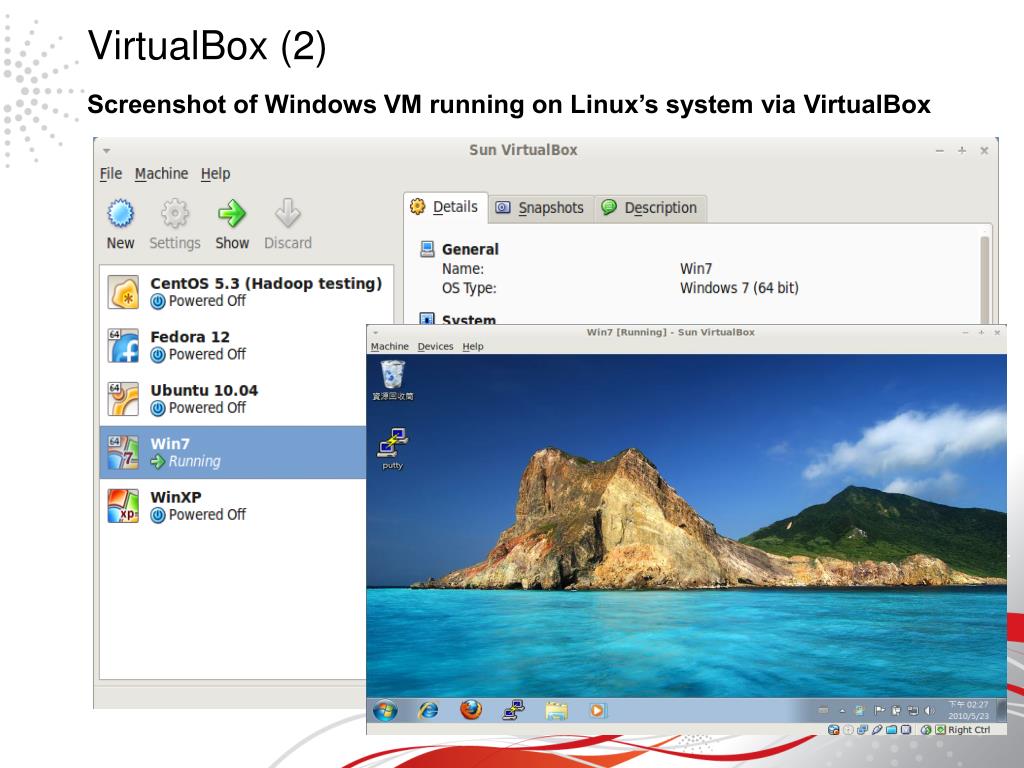Switch to the Description tab
This screenshot has width=1024, height=768.
[x=650, y=208]
